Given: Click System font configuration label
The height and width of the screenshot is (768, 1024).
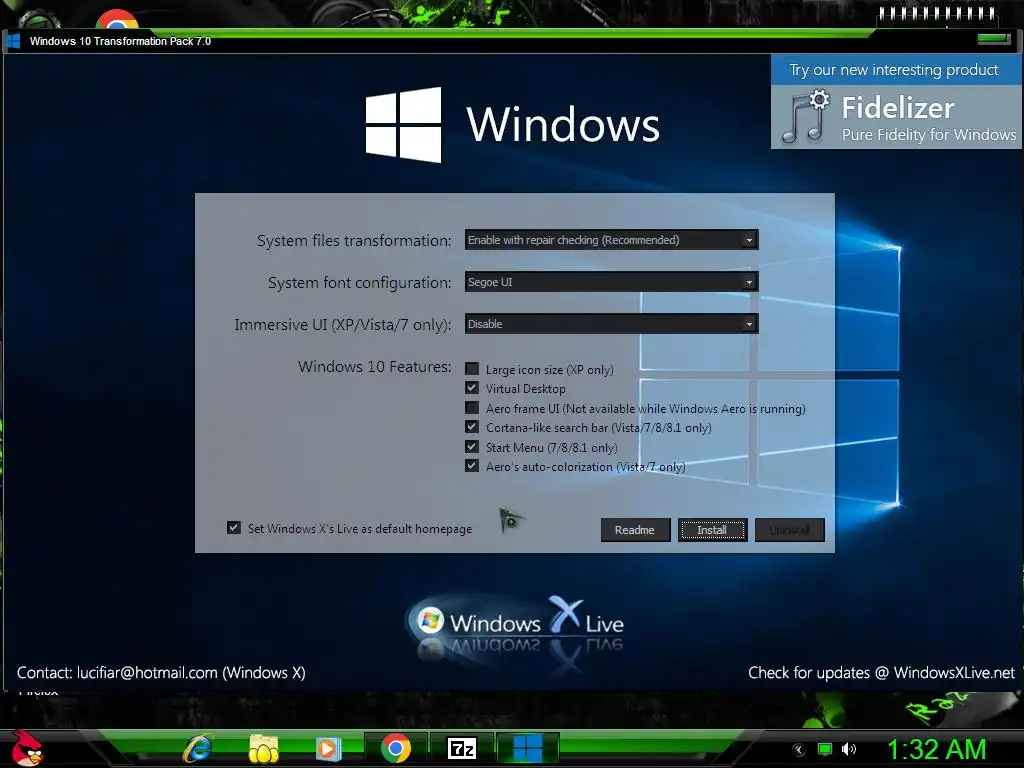Looking at the screenshot, I should tap(359, 283).
